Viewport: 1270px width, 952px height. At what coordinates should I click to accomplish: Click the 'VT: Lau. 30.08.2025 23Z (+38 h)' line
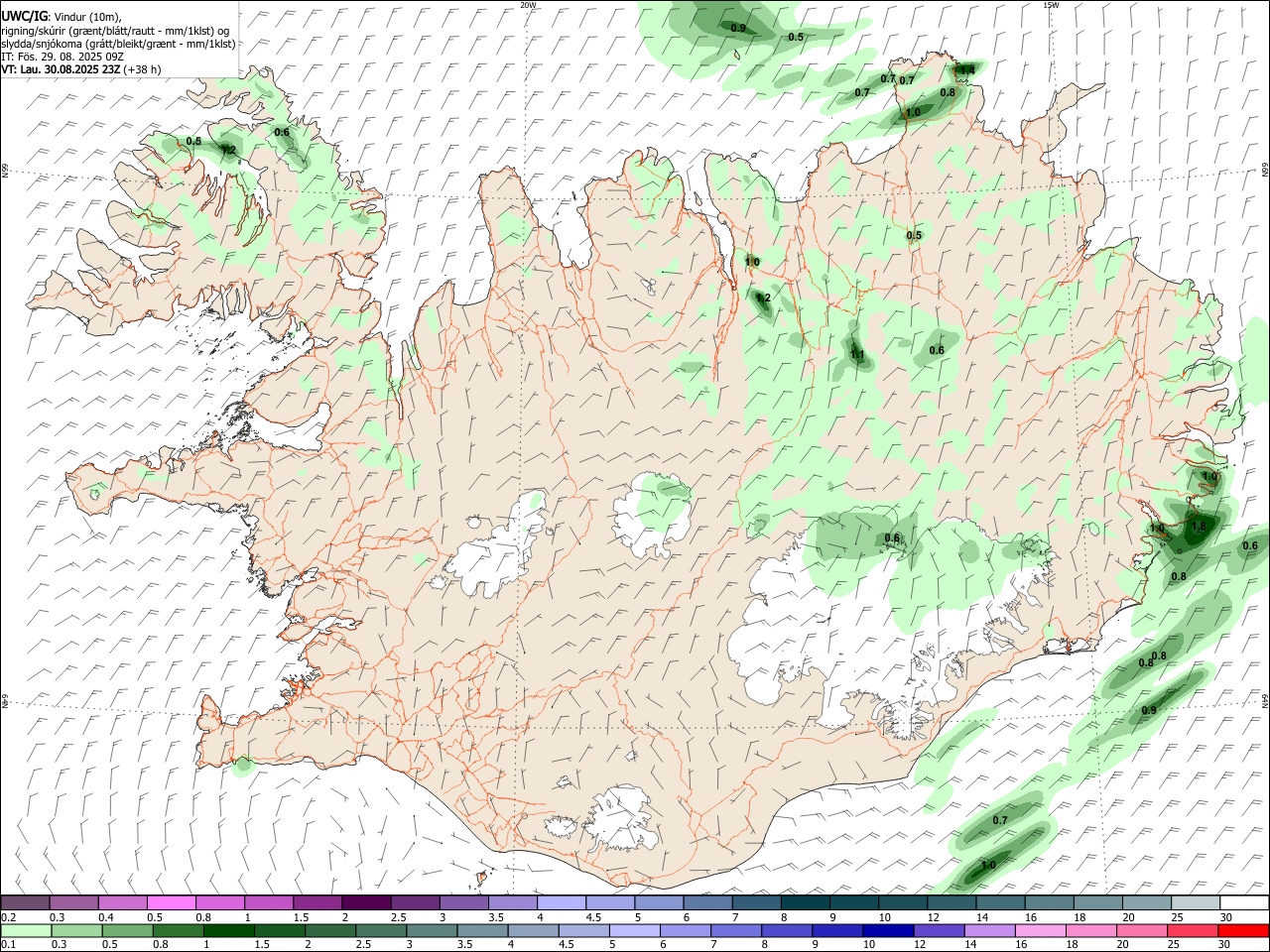(81, 69)
